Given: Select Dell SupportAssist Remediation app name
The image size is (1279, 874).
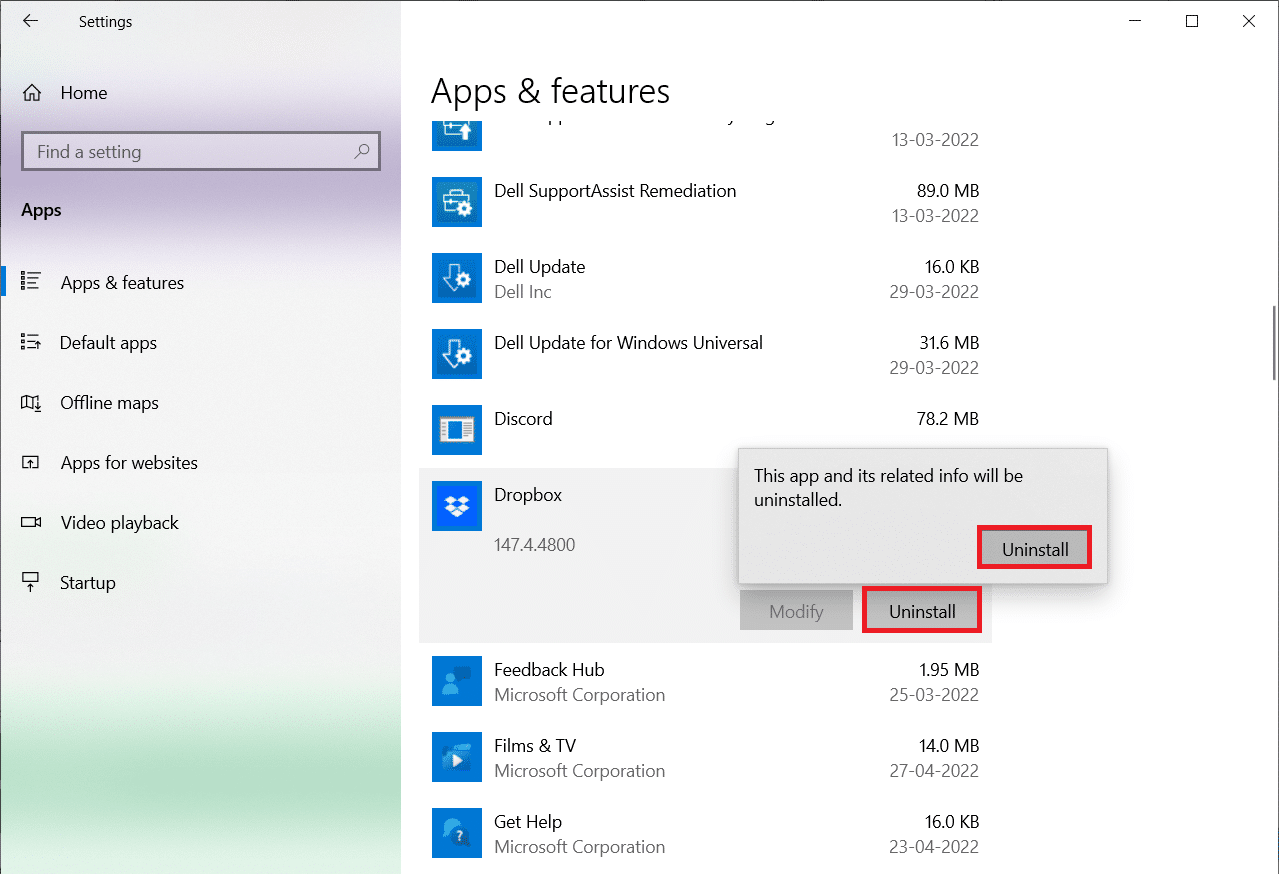Looking at the screenshot, I should pyautogui.click(x=615, y=191).
